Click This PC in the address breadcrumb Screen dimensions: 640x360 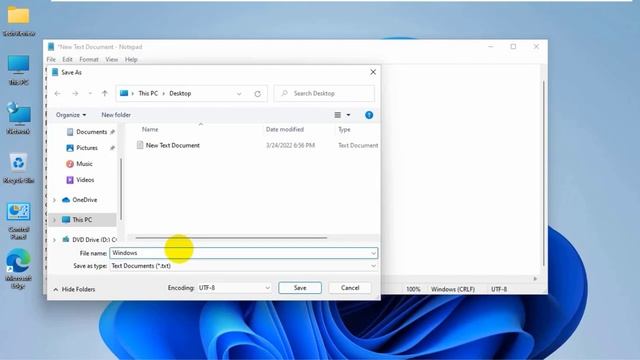coord(148,93)
